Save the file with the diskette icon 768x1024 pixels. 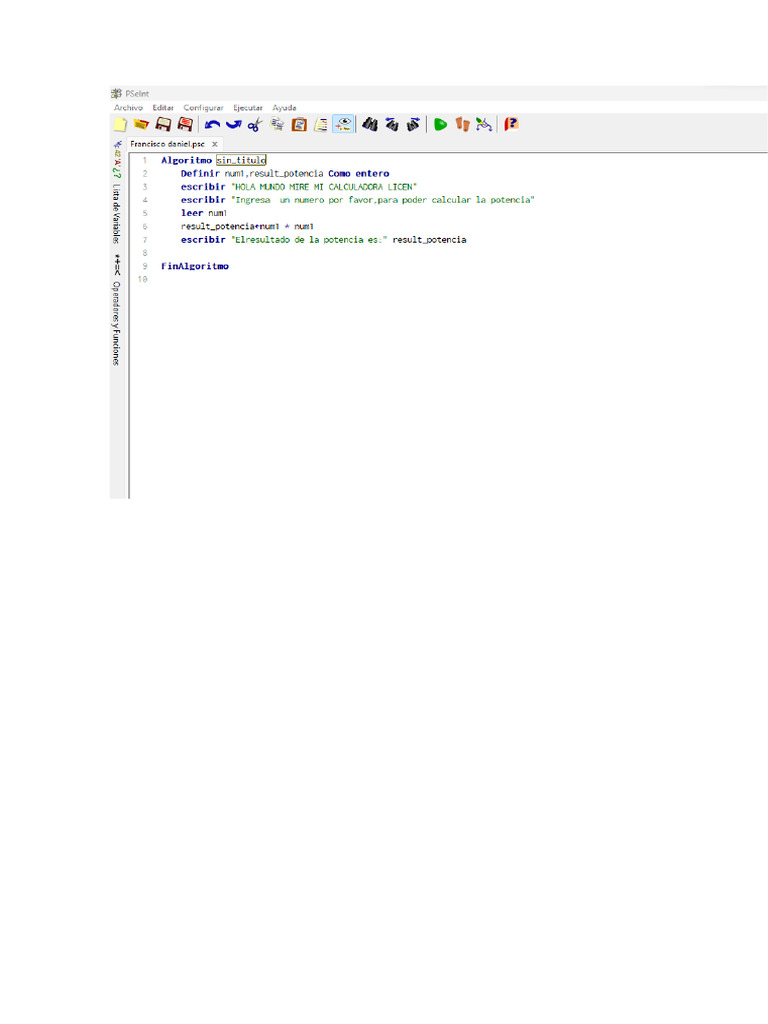[x=163, y=124]
